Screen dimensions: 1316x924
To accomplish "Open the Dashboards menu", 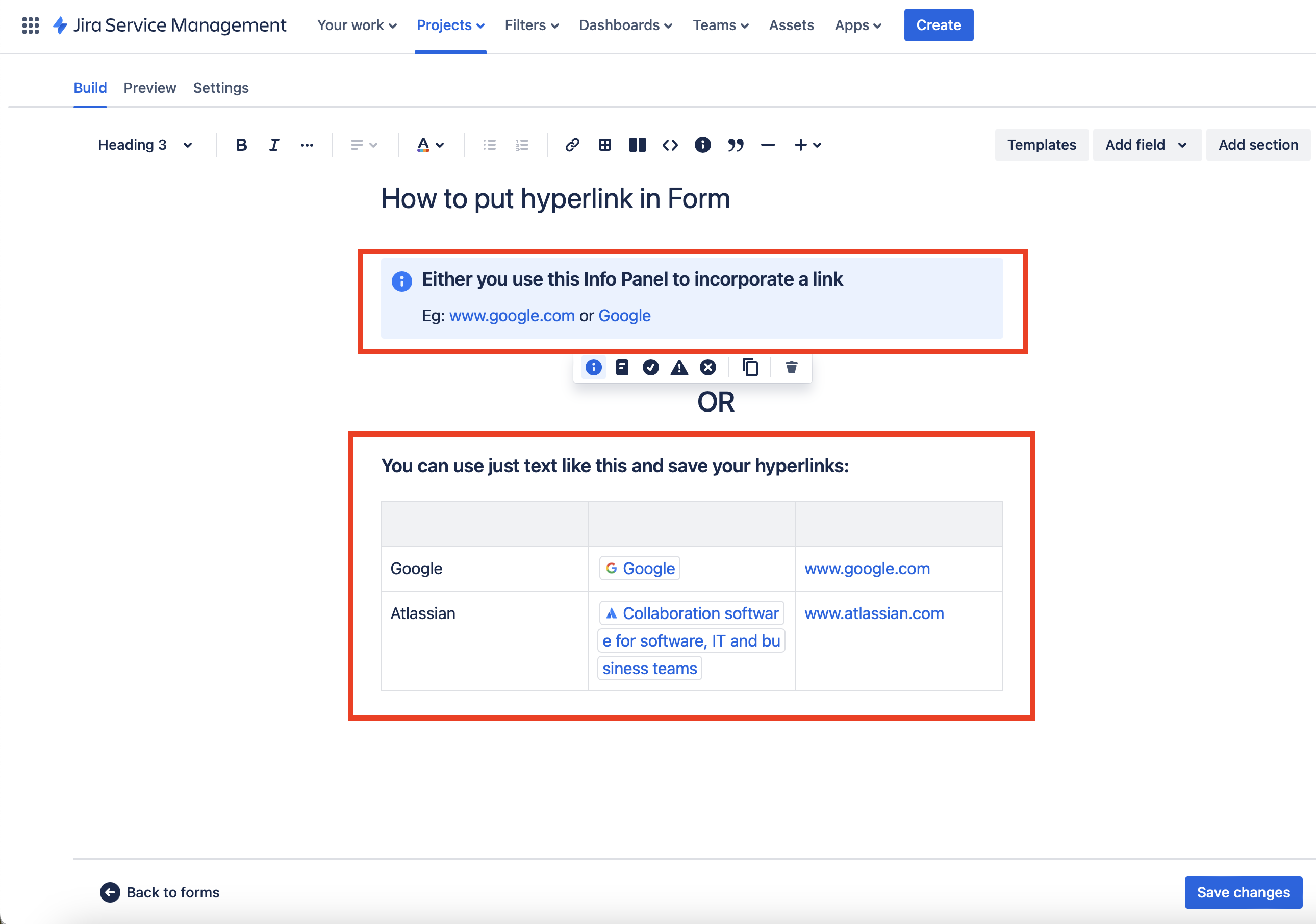I will point(625,25).
